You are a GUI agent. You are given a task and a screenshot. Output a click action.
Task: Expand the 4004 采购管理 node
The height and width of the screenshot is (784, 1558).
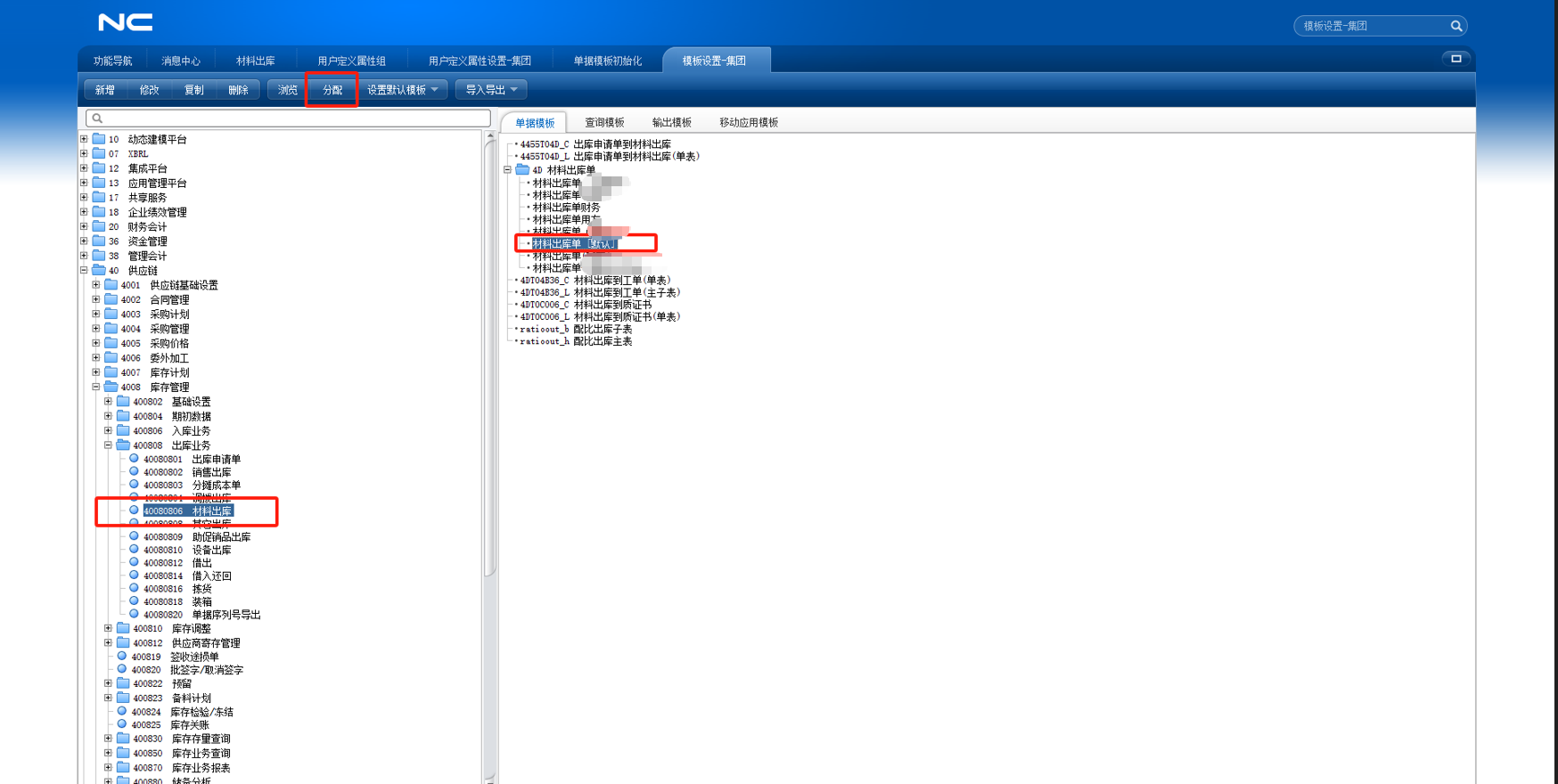(96, 329)
